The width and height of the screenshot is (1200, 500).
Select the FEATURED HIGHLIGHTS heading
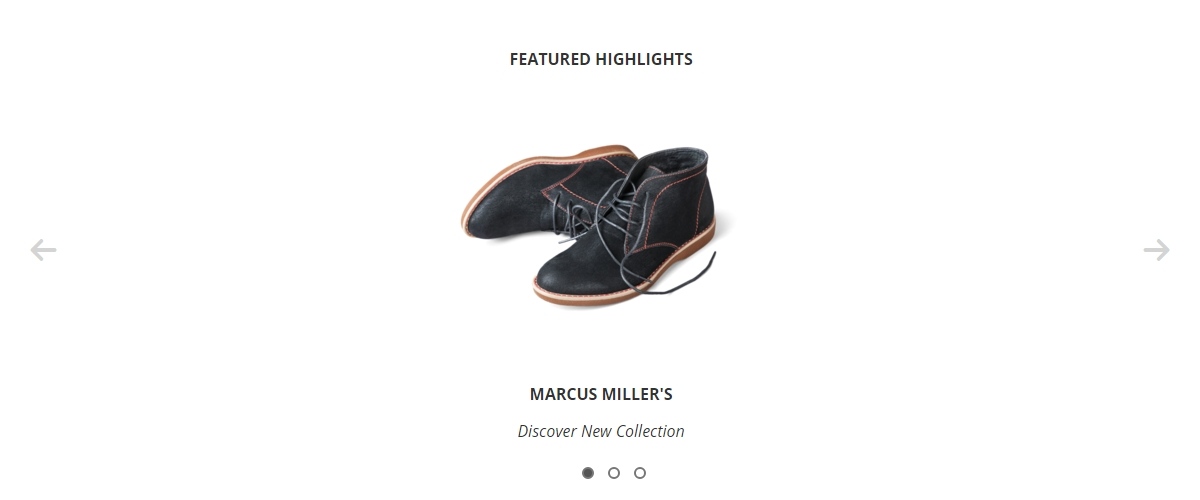pyautogui.click(x=601, y=59)
